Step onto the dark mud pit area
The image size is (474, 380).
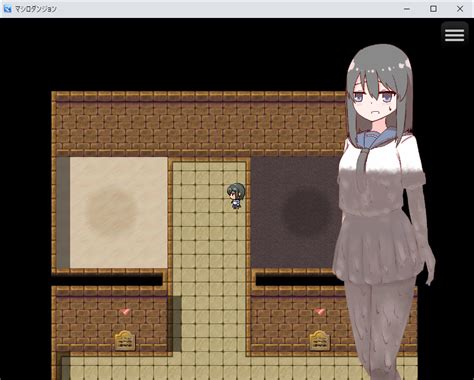[295, 212]
